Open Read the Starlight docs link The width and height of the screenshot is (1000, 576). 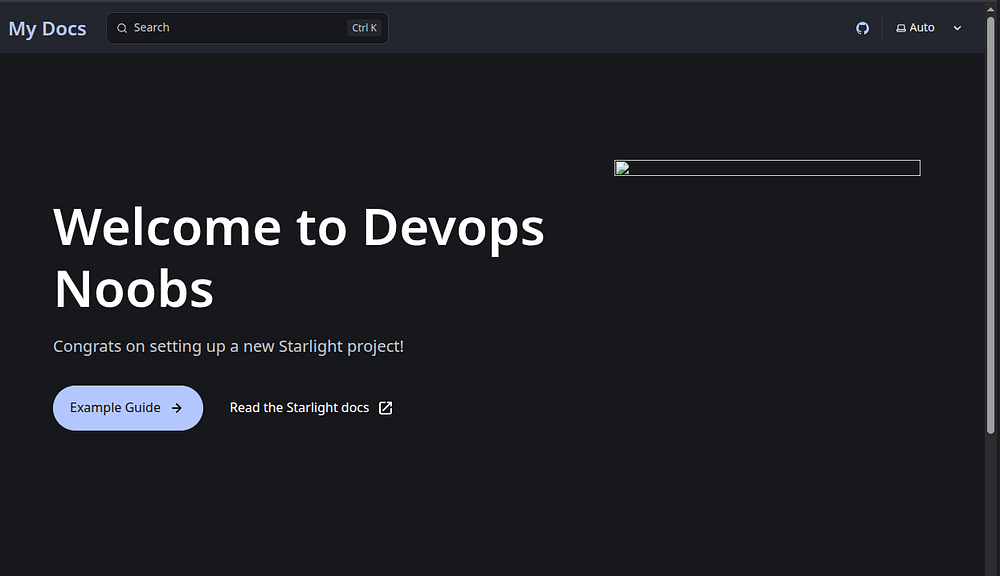click(311, 408)
